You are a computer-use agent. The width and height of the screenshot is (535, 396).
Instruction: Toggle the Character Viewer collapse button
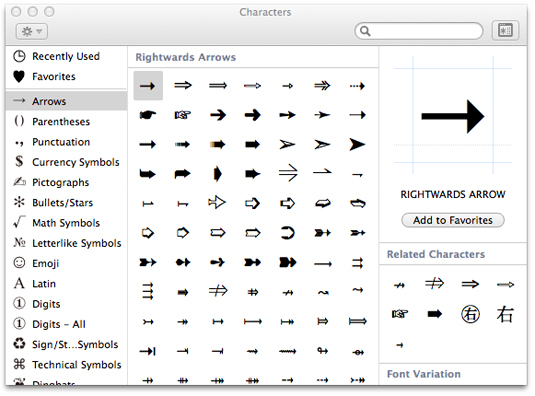point(505,31)
